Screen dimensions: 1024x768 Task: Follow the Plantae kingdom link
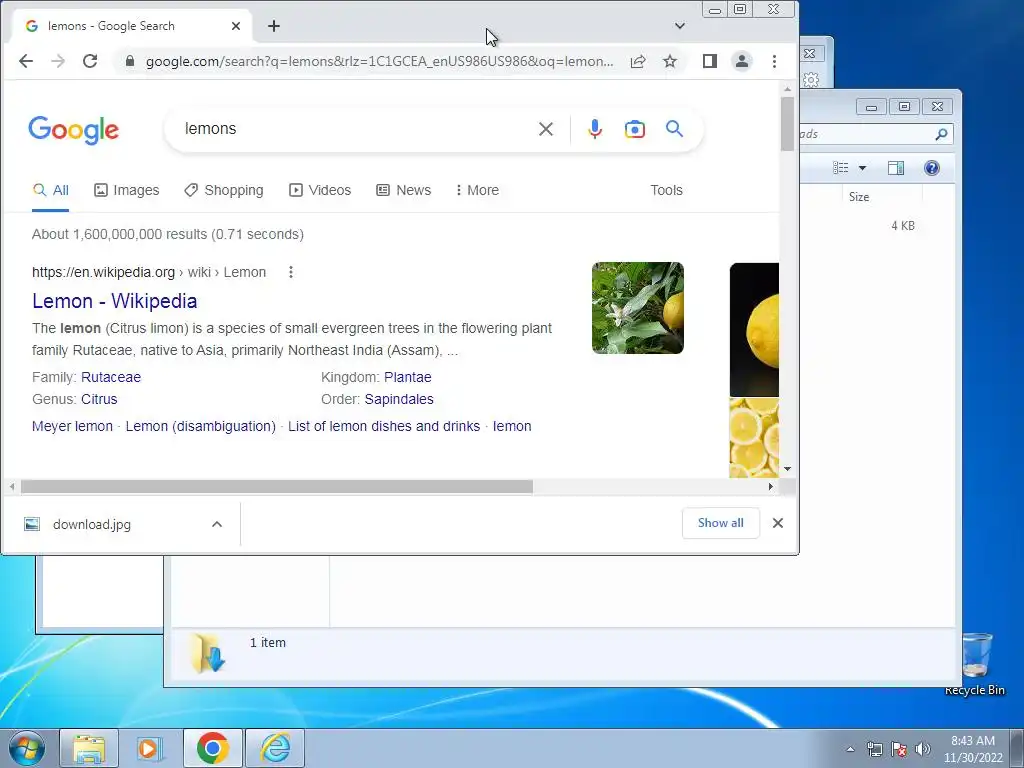coord(408,377)
